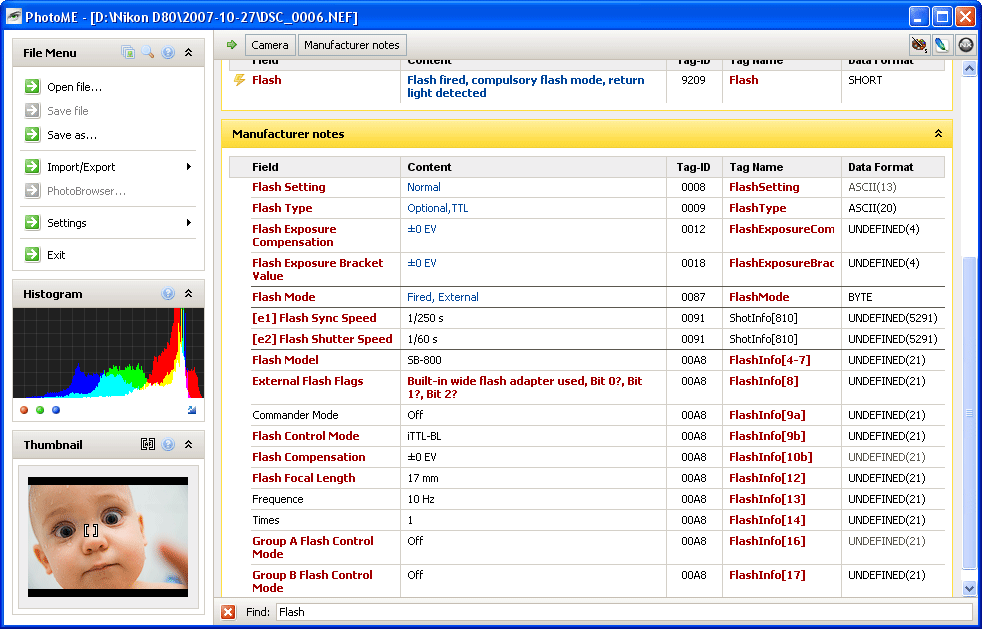Select the External Flash Flags field
The height and width of the screenshot is (629, 982).
click(308, 381)
